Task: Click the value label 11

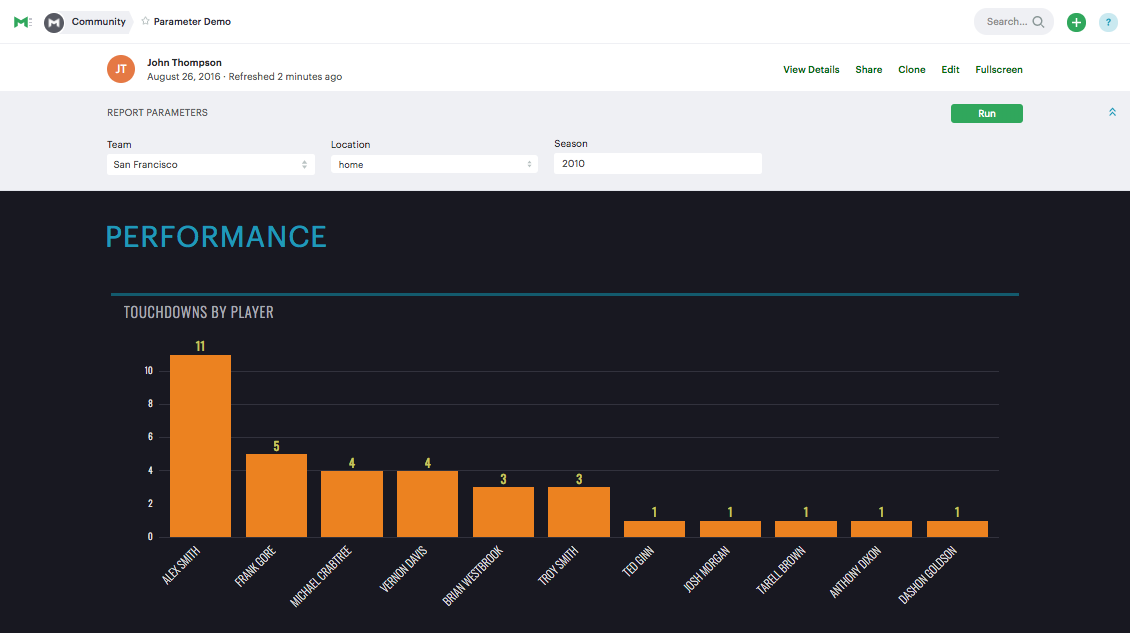Action: click(x=200, y=346)
